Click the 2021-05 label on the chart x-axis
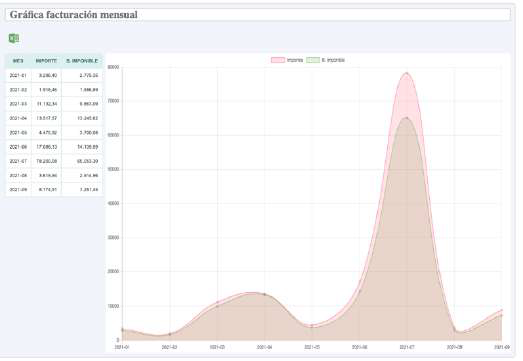Screen dimensions: 523x361 (x=312, y=347)
